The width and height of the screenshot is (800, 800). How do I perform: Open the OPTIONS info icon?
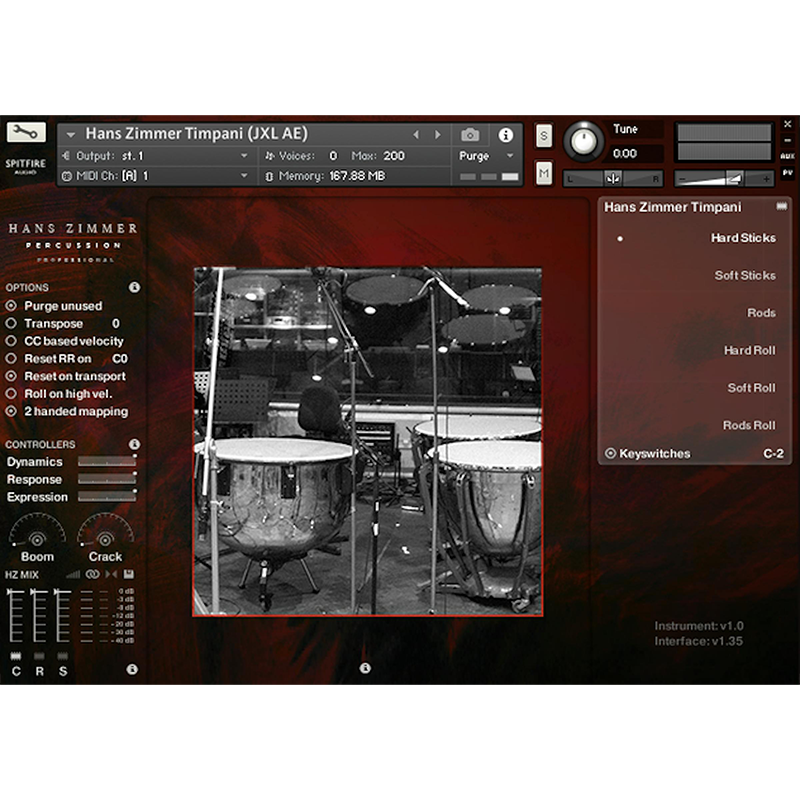(x=134, y=287)
